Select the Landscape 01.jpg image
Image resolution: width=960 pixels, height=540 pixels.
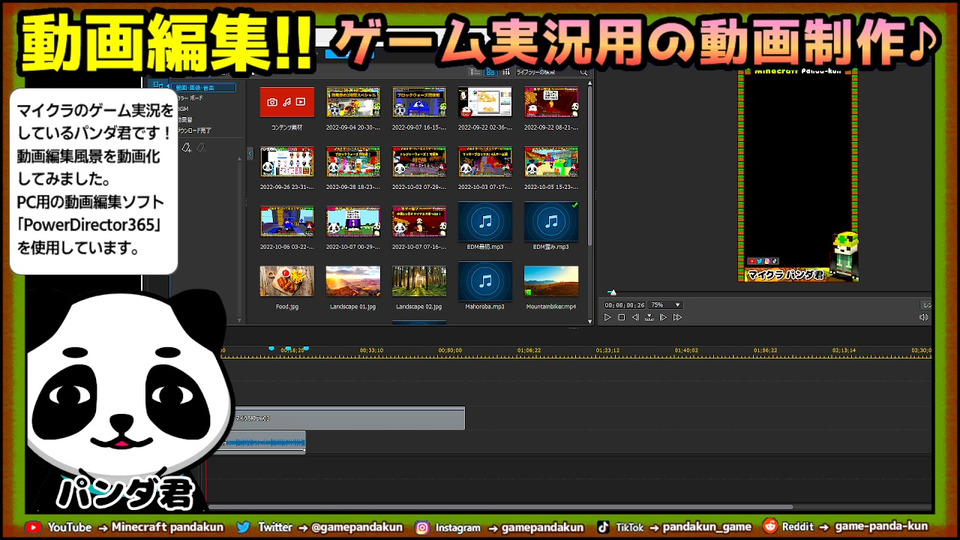click(353, 281)
